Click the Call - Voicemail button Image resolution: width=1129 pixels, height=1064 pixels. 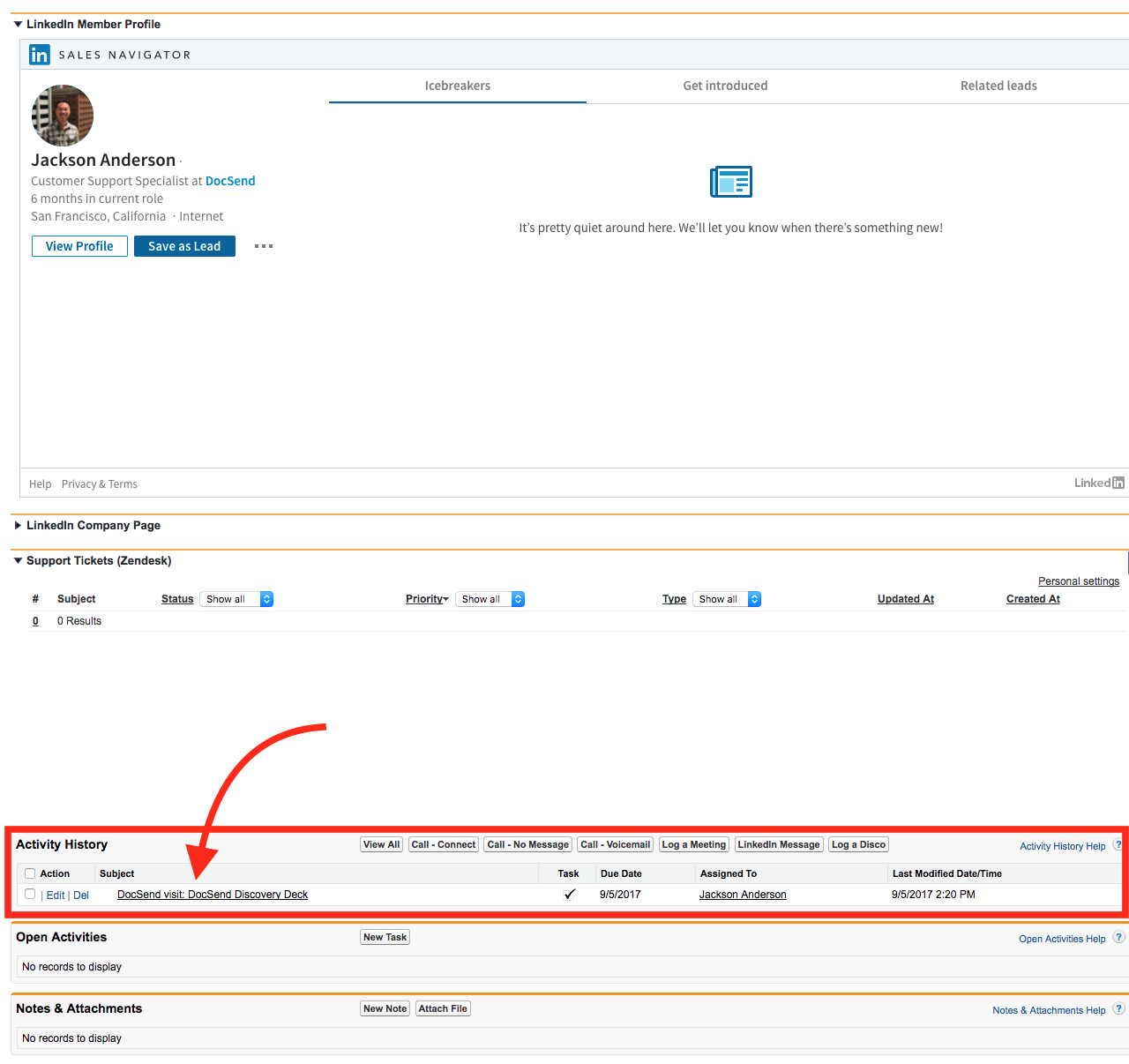616,844
